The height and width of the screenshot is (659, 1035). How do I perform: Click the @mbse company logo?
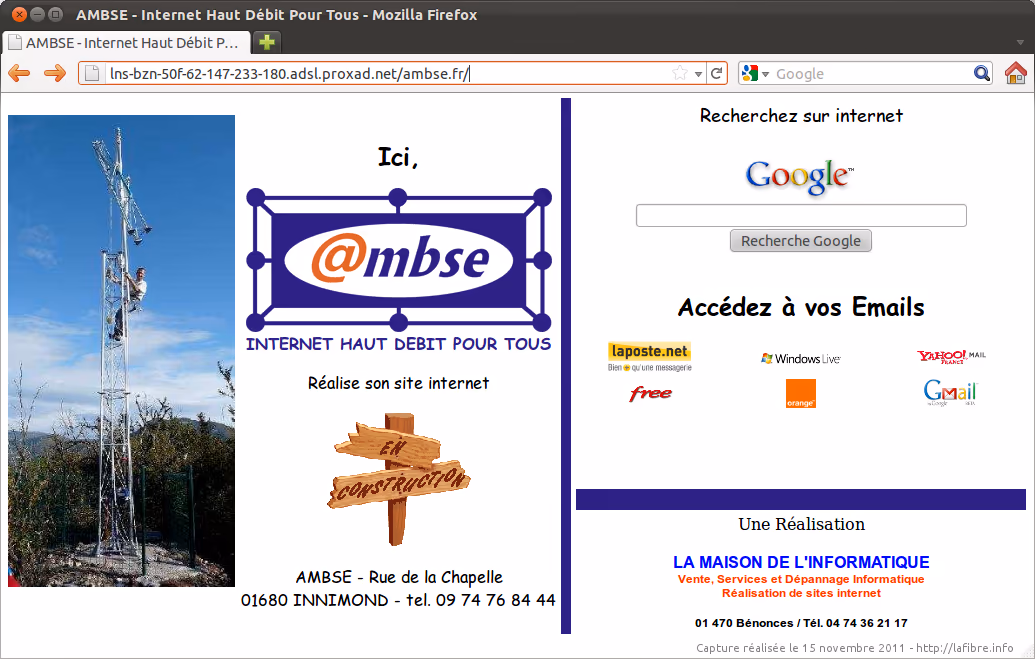click(x=399, y=260)
